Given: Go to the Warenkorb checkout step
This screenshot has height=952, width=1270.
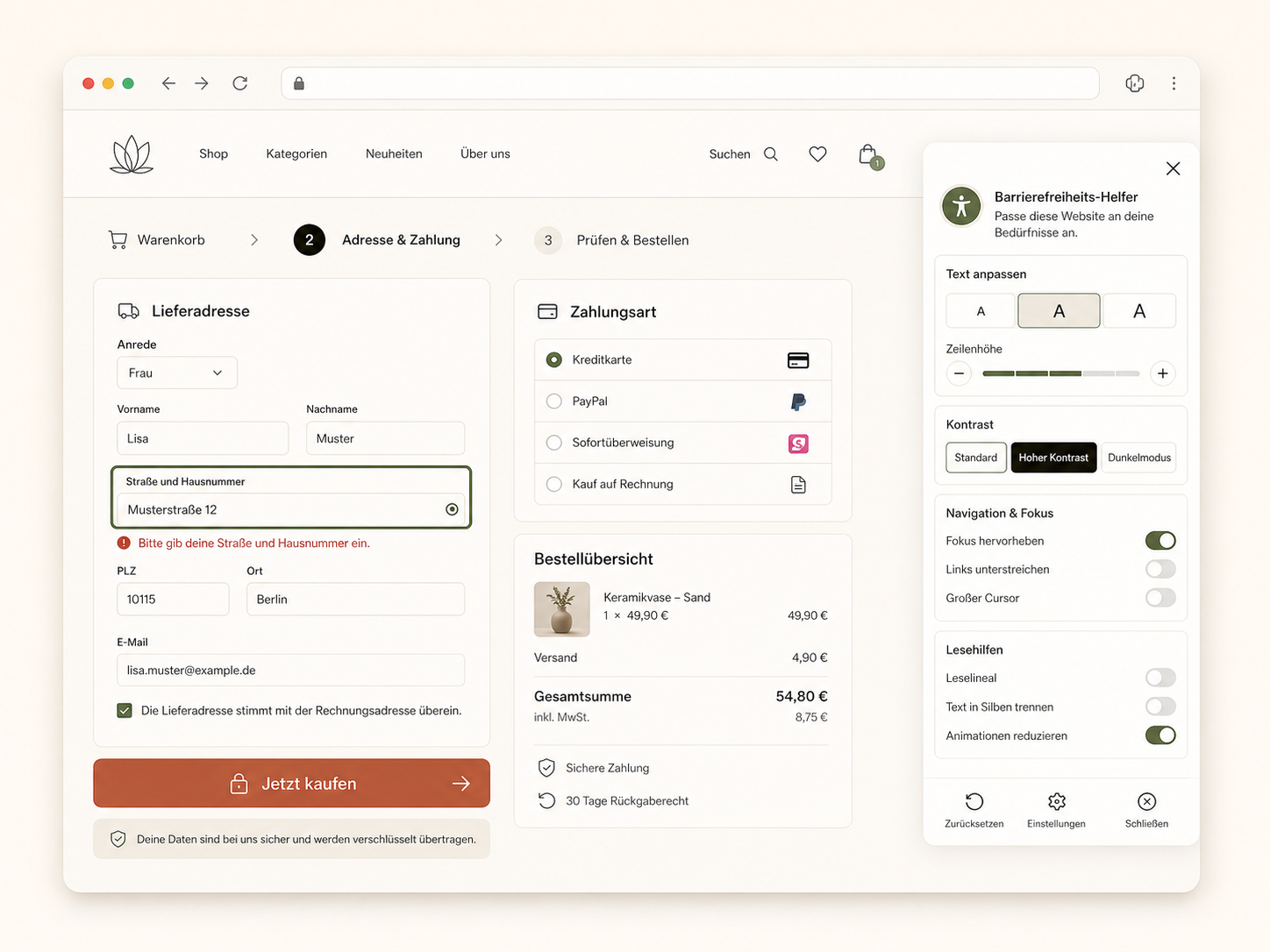Looking at the screenshot, I should coord(156,239).
